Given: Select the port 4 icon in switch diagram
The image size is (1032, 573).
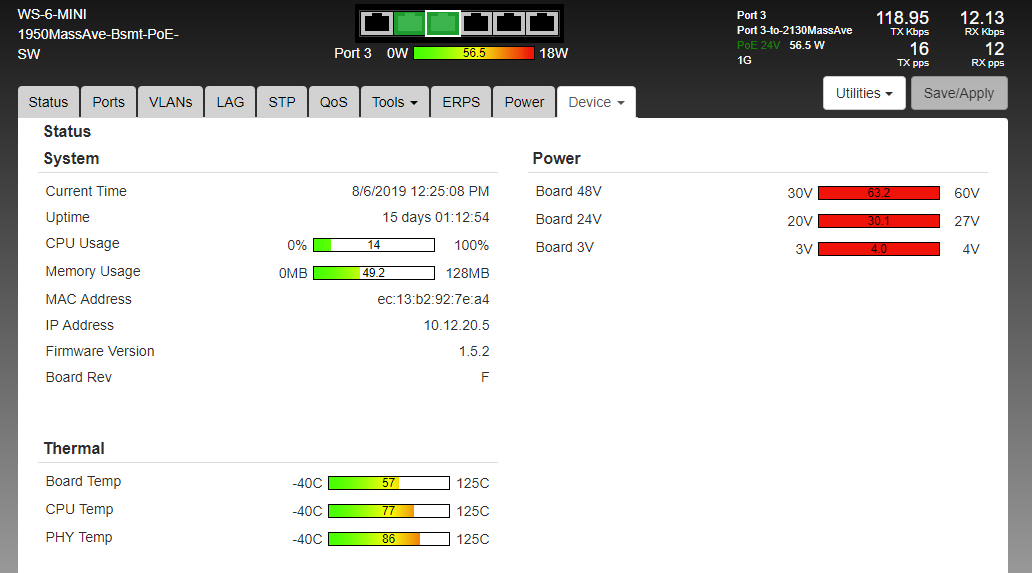Looking at the screenshot, I should [476, 23].
